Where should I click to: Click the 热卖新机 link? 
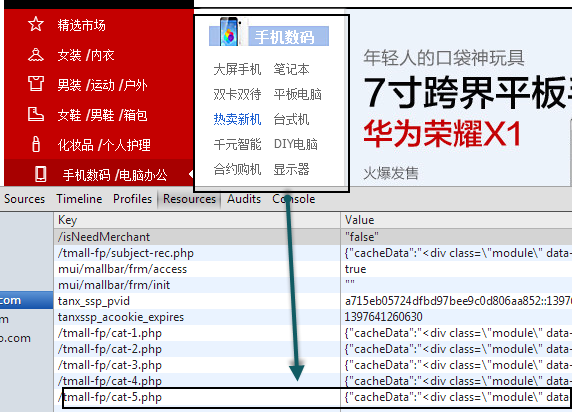[237, 119]
